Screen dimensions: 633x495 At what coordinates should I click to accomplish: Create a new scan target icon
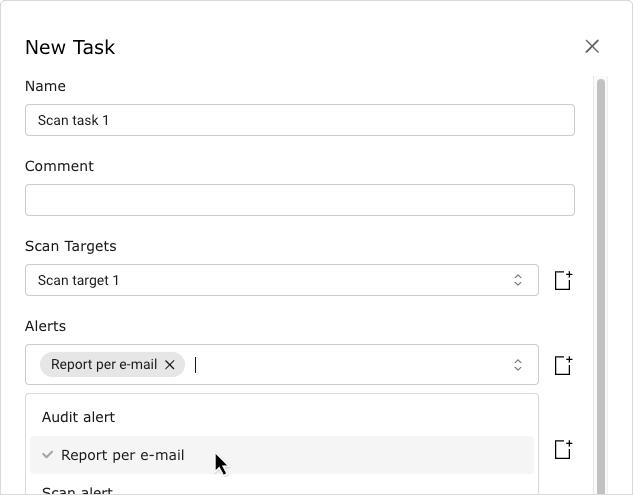tap(563, 280)
